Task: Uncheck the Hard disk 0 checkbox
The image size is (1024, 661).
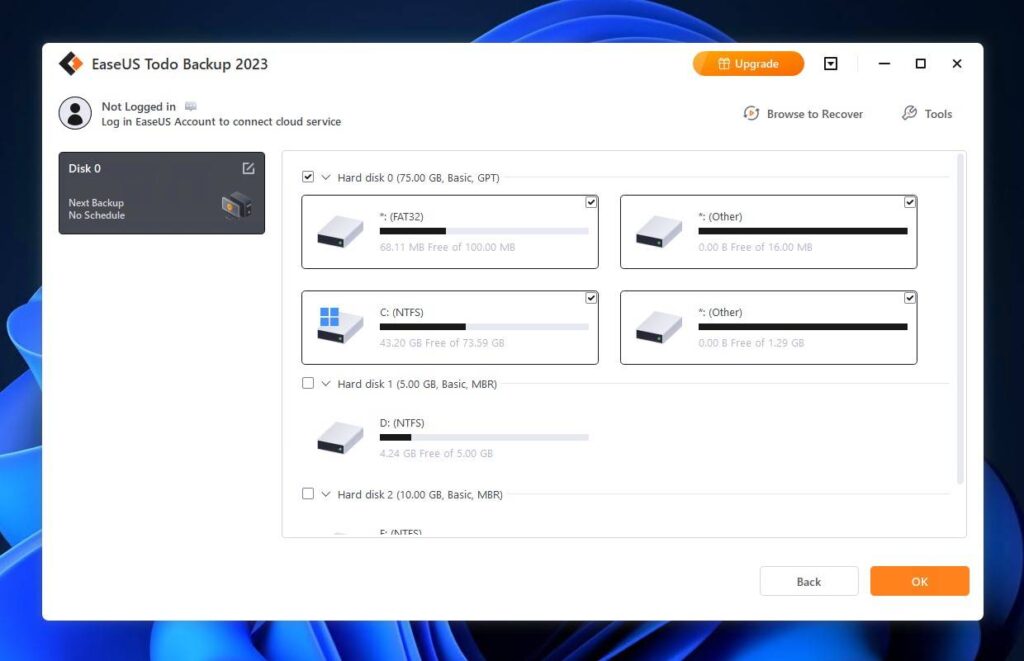Action: tap(309, 176)
